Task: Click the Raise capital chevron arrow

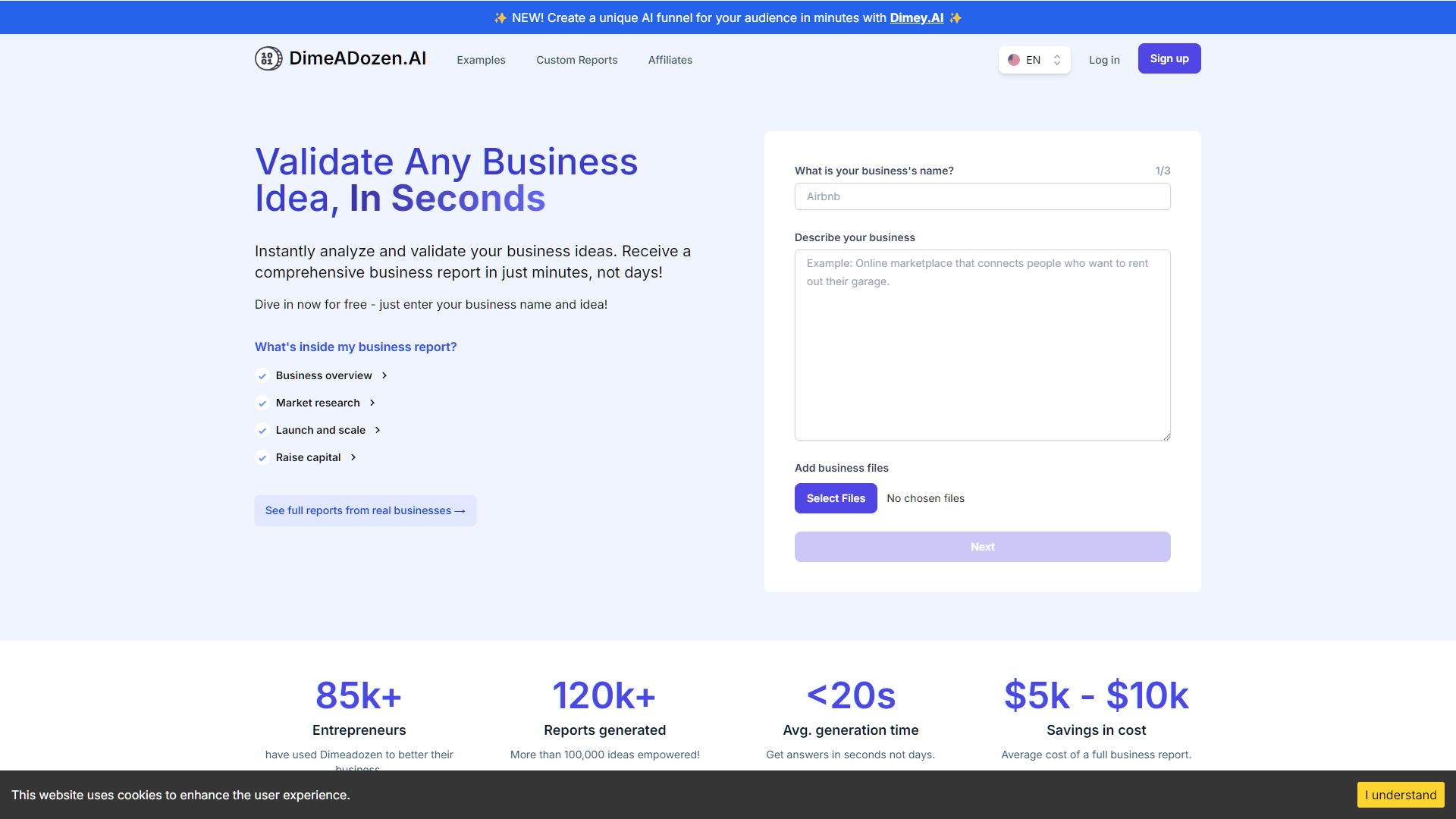Action: tap(353, 457)
